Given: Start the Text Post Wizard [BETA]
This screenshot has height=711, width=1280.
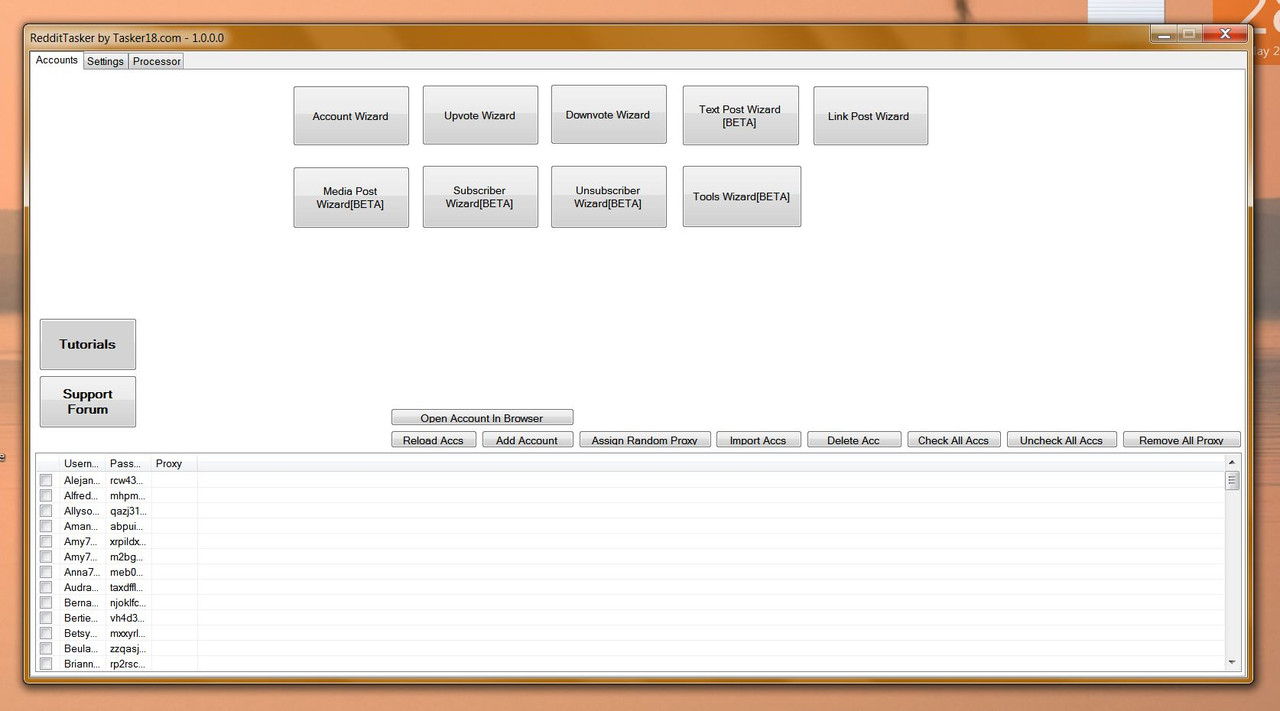Looking at the screenshot, I should (740, 115).
